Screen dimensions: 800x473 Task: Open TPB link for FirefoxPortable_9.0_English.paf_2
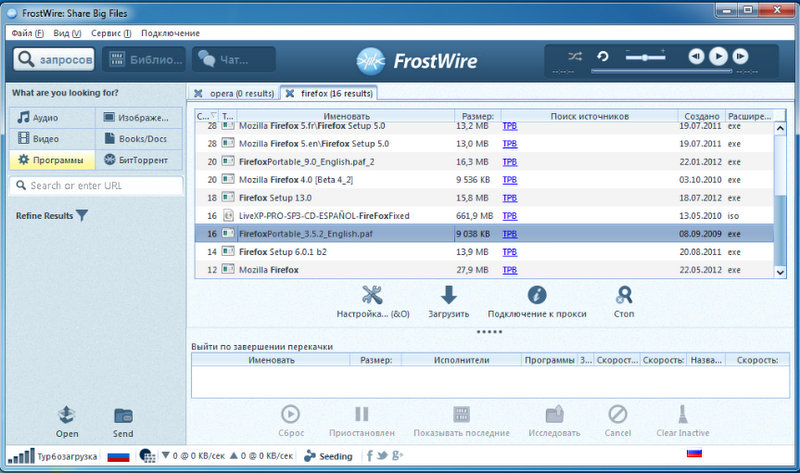pos(510,162)
